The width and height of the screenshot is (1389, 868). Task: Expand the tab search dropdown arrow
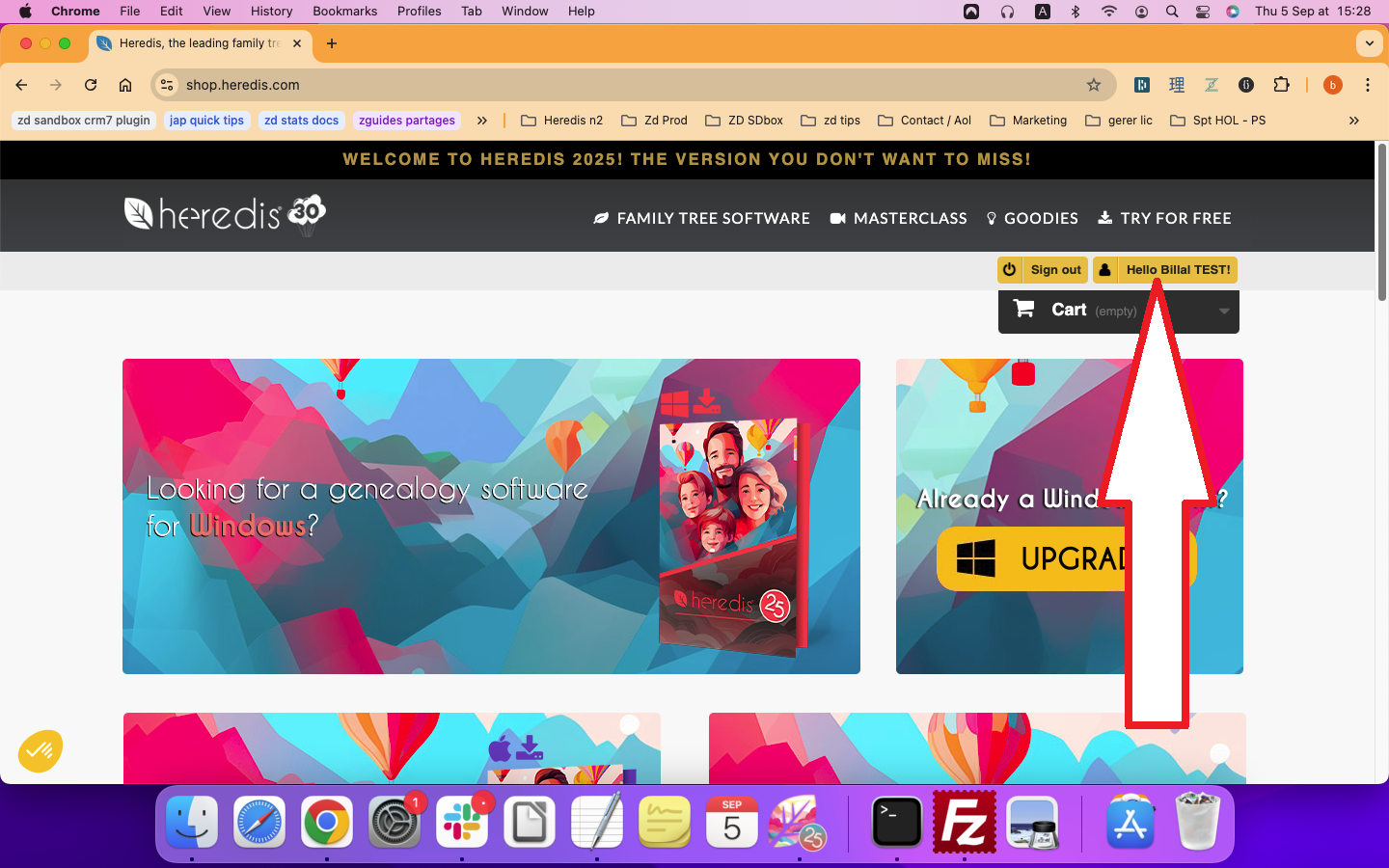click(x=1369, y=43)
